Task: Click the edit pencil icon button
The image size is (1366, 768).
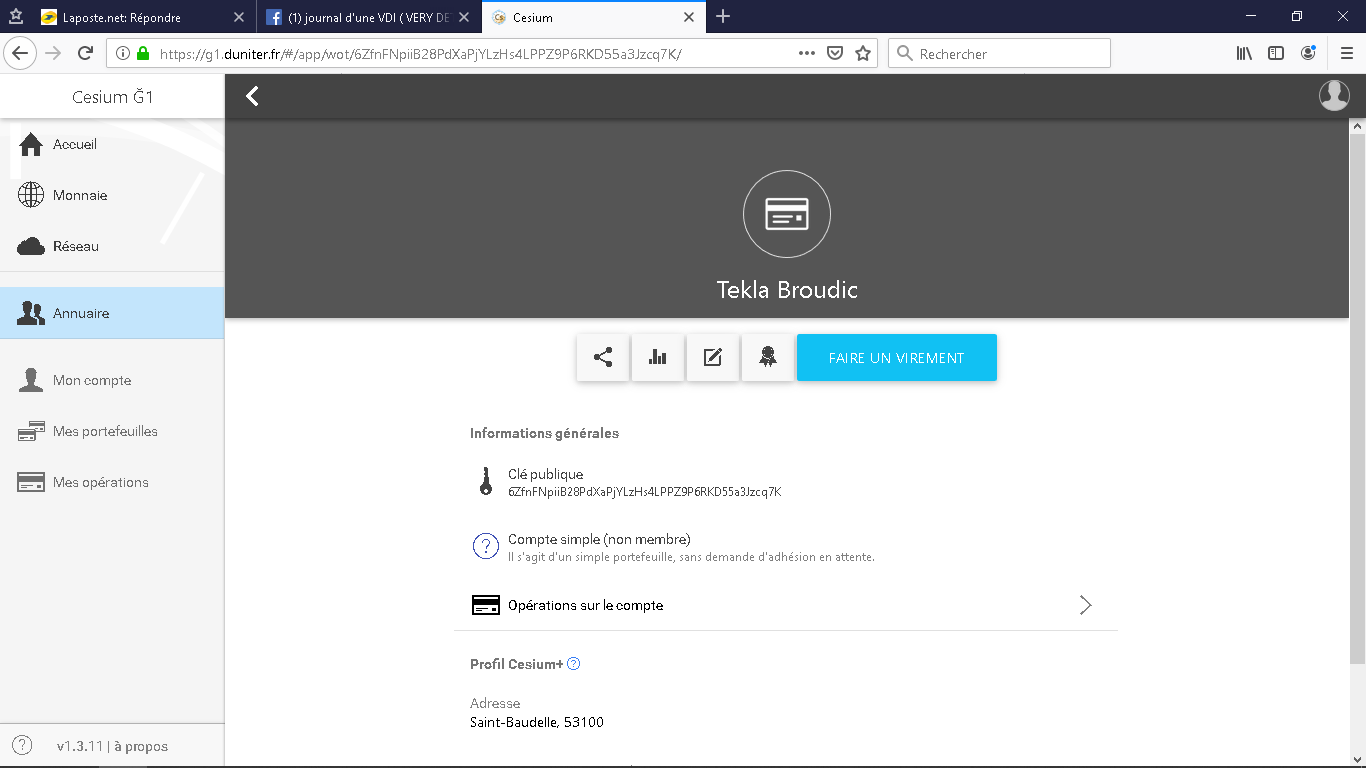Action: (x=713, y=358)
